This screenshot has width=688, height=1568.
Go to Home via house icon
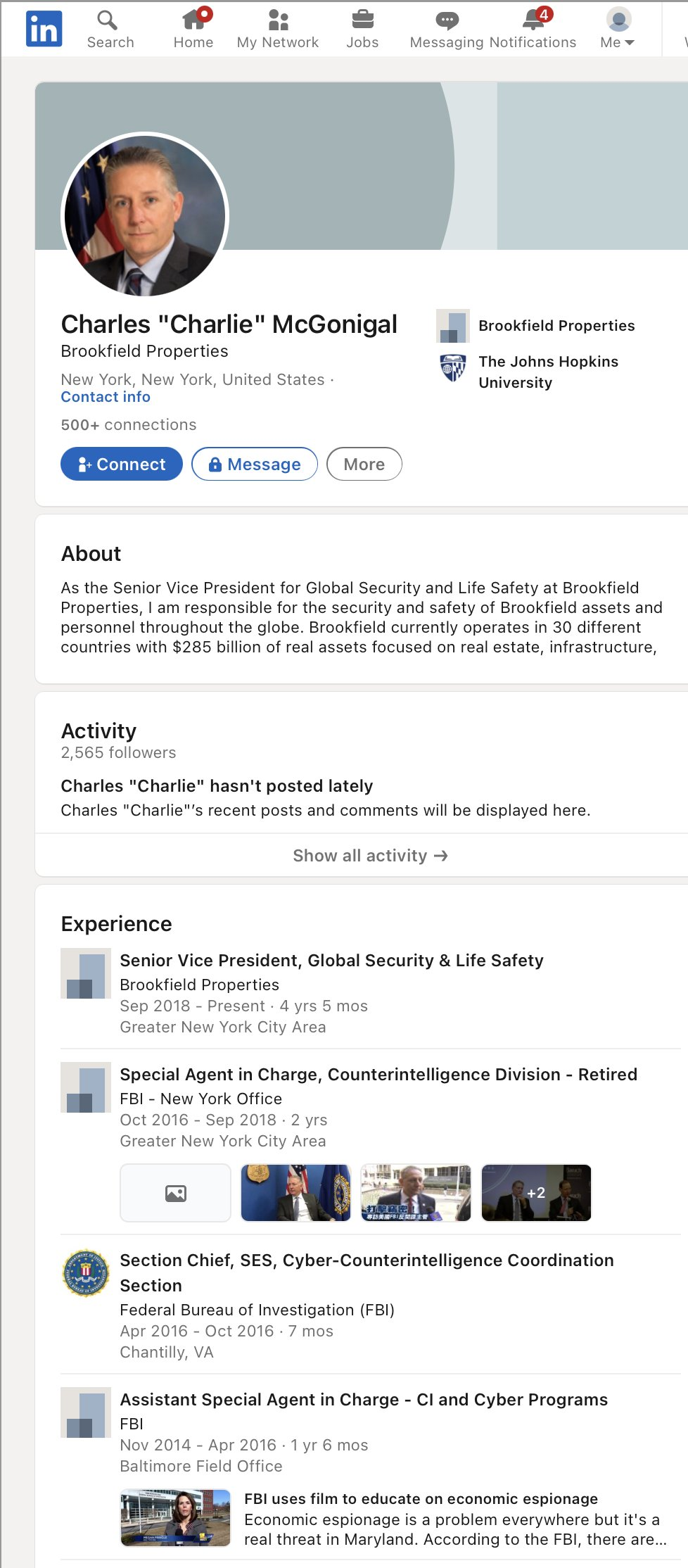coord(193,20)
